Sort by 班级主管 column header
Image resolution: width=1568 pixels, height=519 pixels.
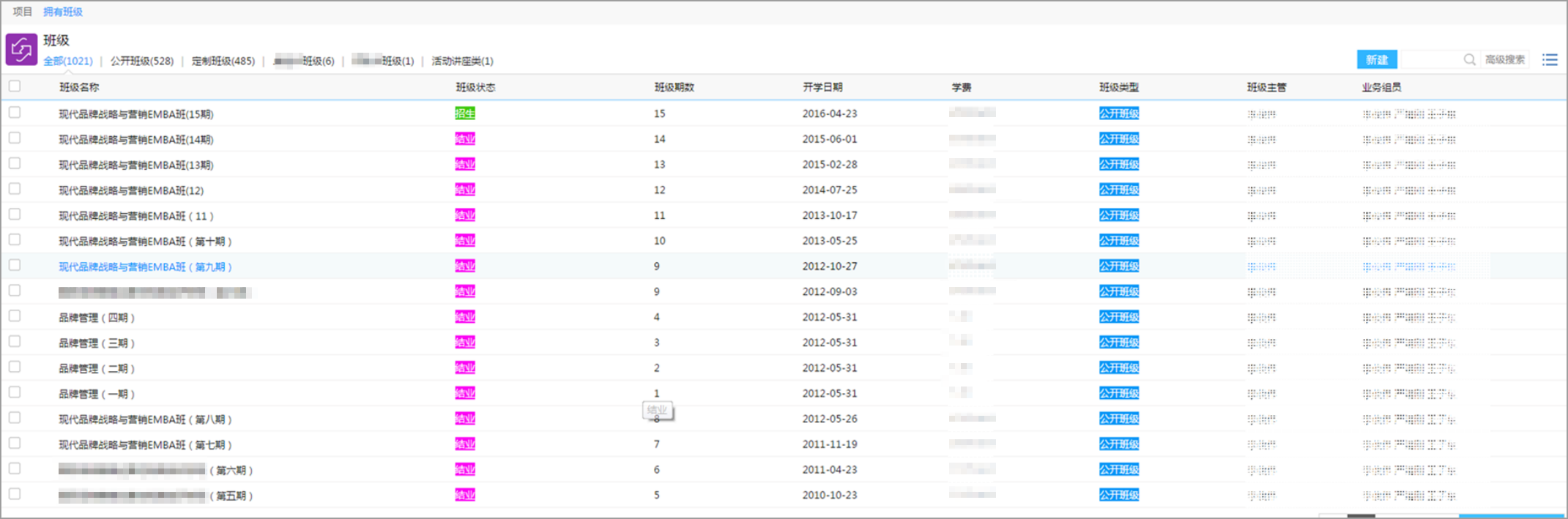(x=1267, y=87)
